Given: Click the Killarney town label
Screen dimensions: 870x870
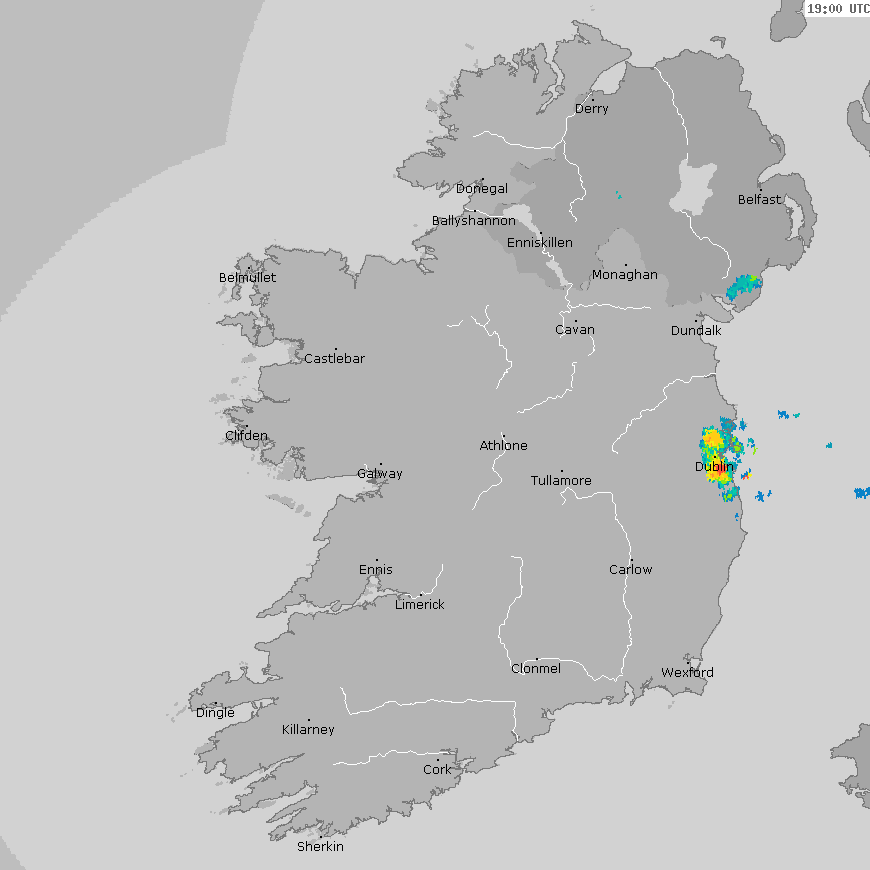Looking at the screenshot, I should [308, 730].
